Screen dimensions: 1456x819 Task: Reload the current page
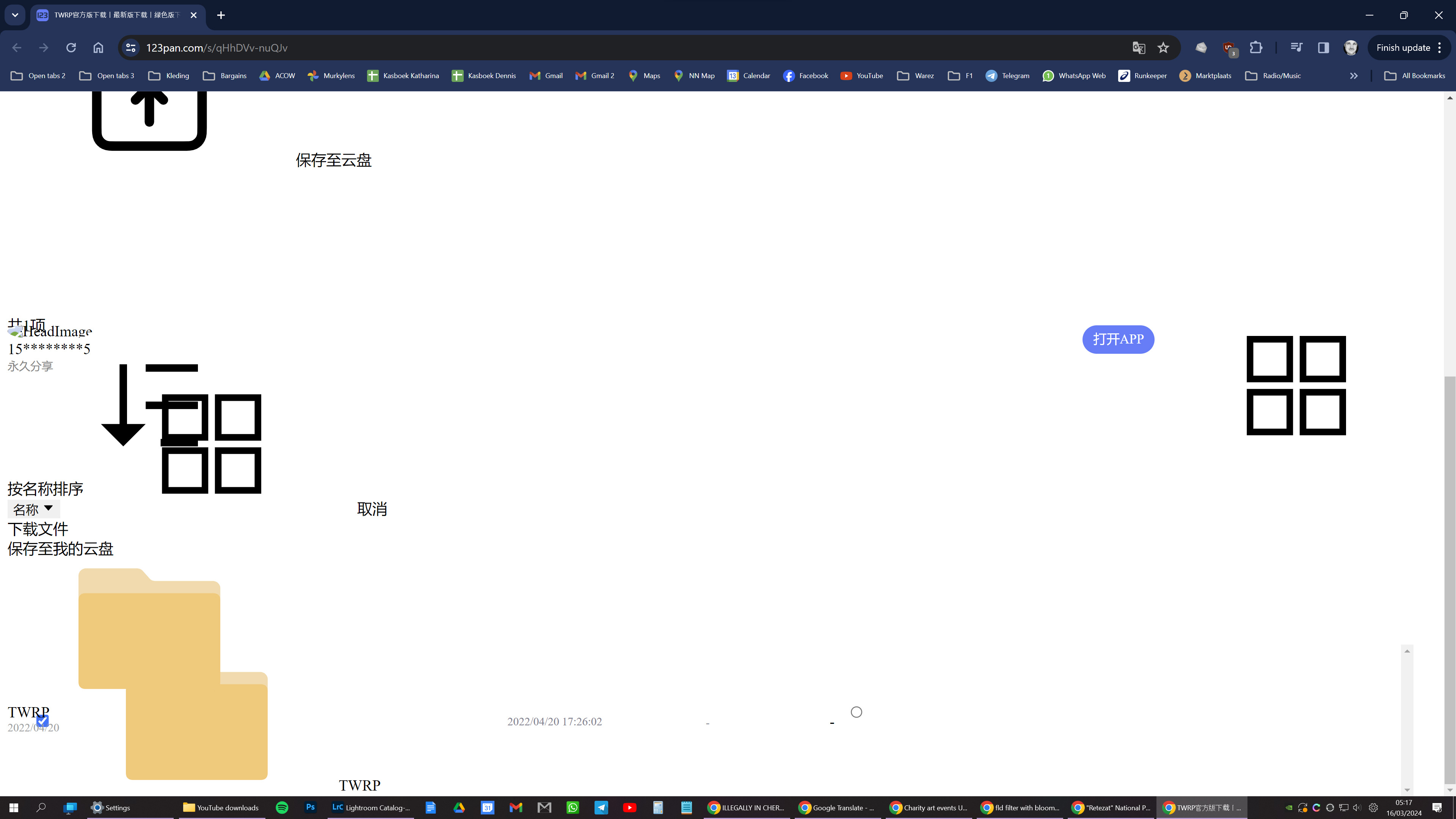71,47
